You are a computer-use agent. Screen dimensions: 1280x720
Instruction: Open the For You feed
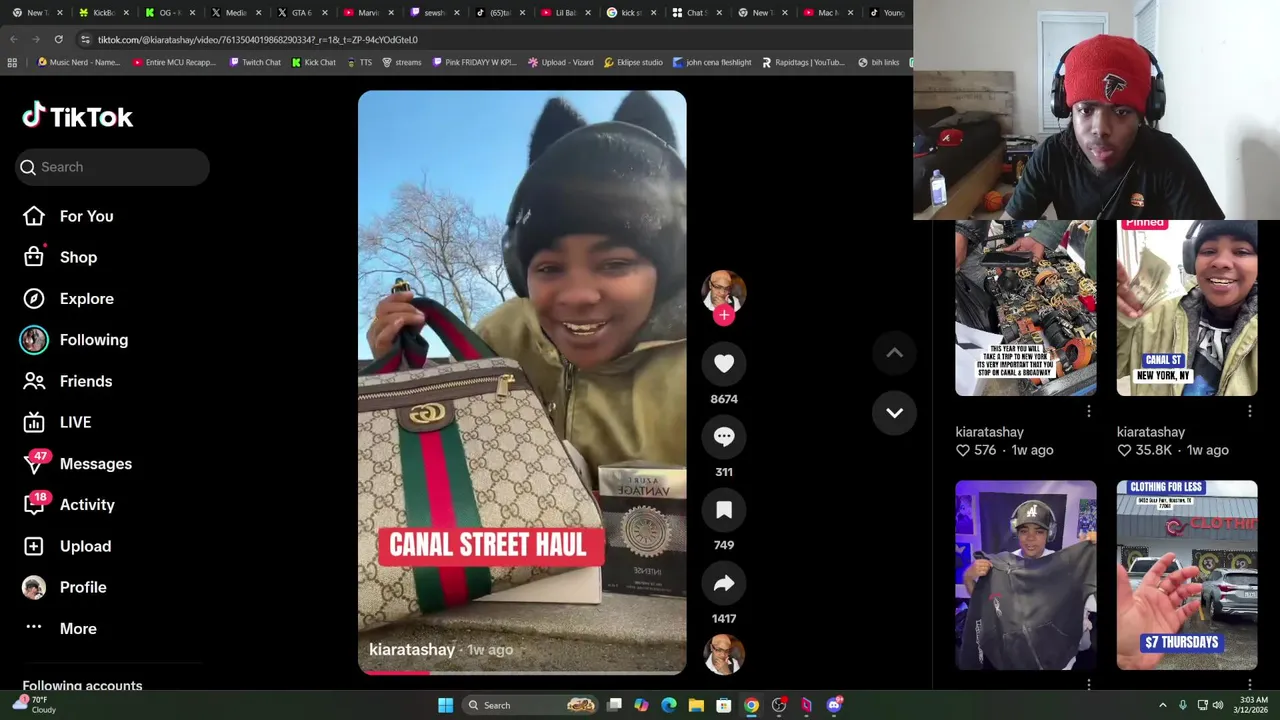(68, 216)
